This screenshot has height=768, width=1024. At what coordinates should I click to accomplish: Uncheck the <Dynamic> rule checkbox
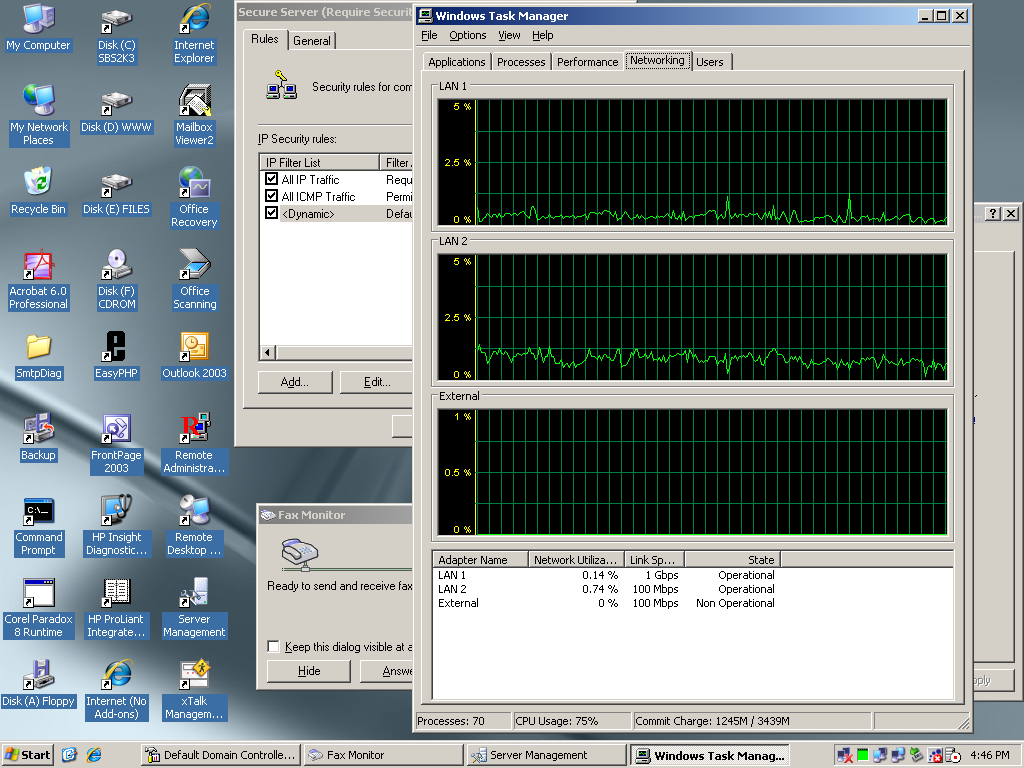click(x=272, y=212)
